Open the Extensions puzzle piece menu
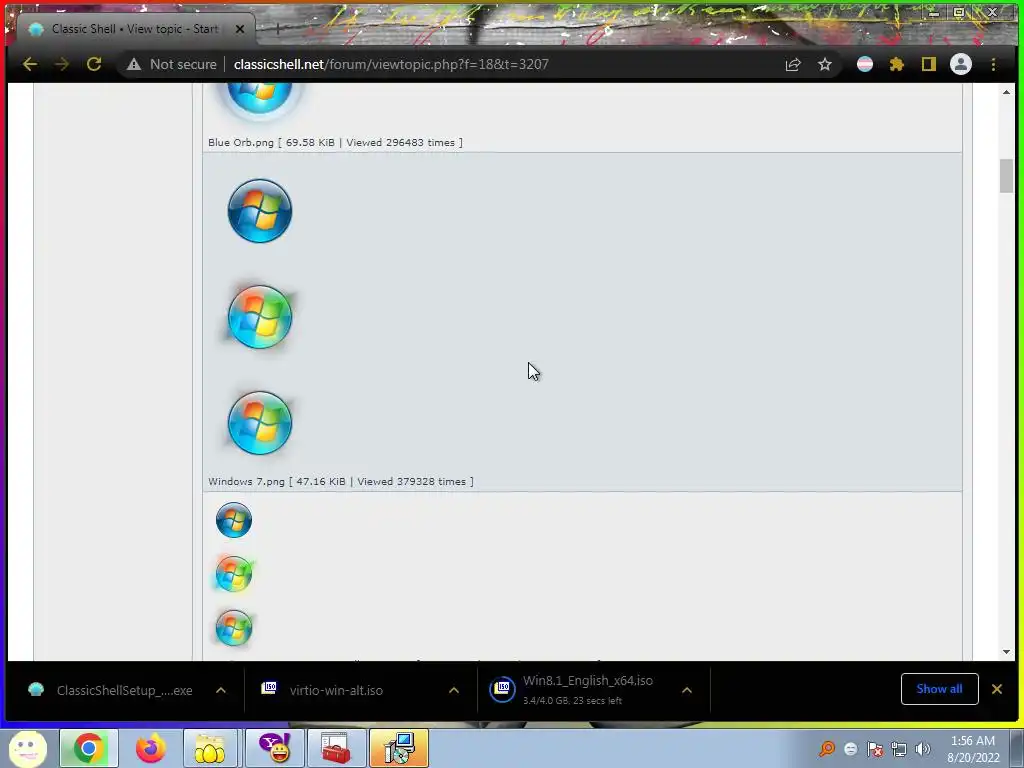This screenshot has width=1024, height=768. pos(897,64)
